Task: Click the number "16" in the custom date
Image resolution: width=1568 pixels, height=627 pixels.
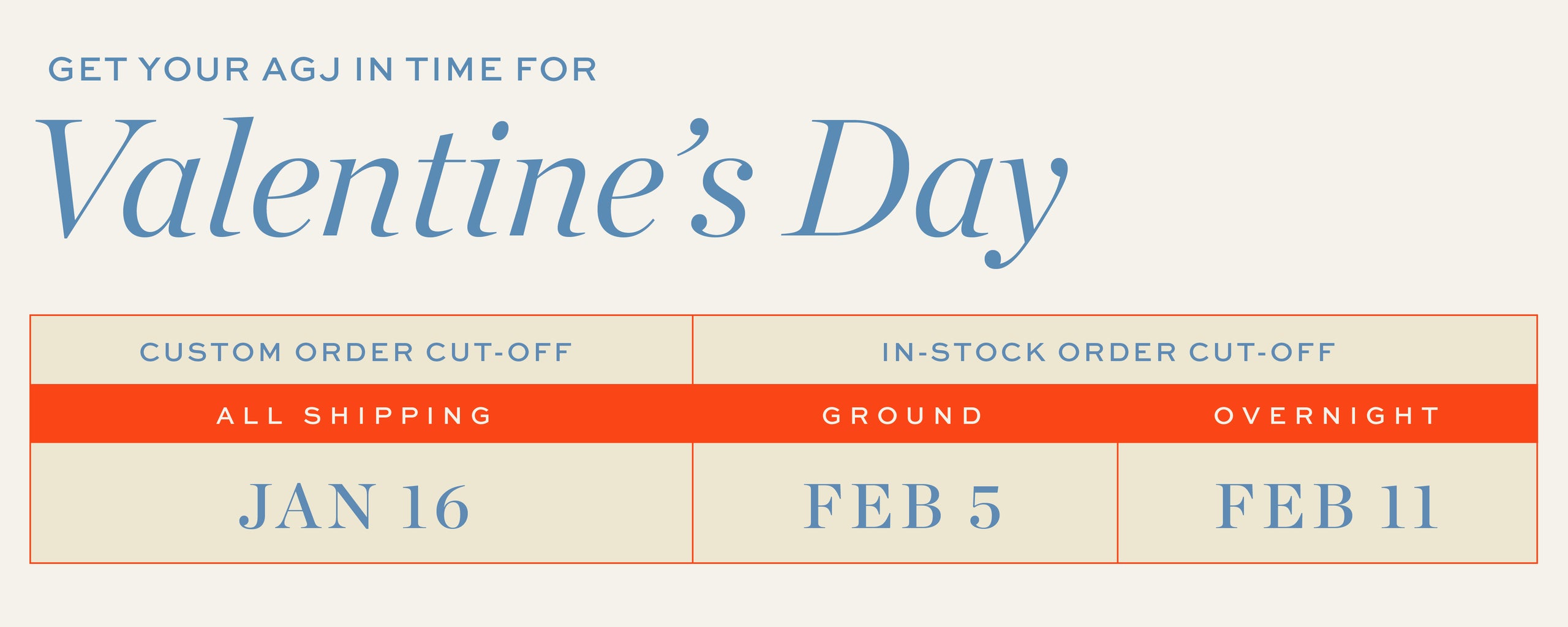Action: click(435, 506)
